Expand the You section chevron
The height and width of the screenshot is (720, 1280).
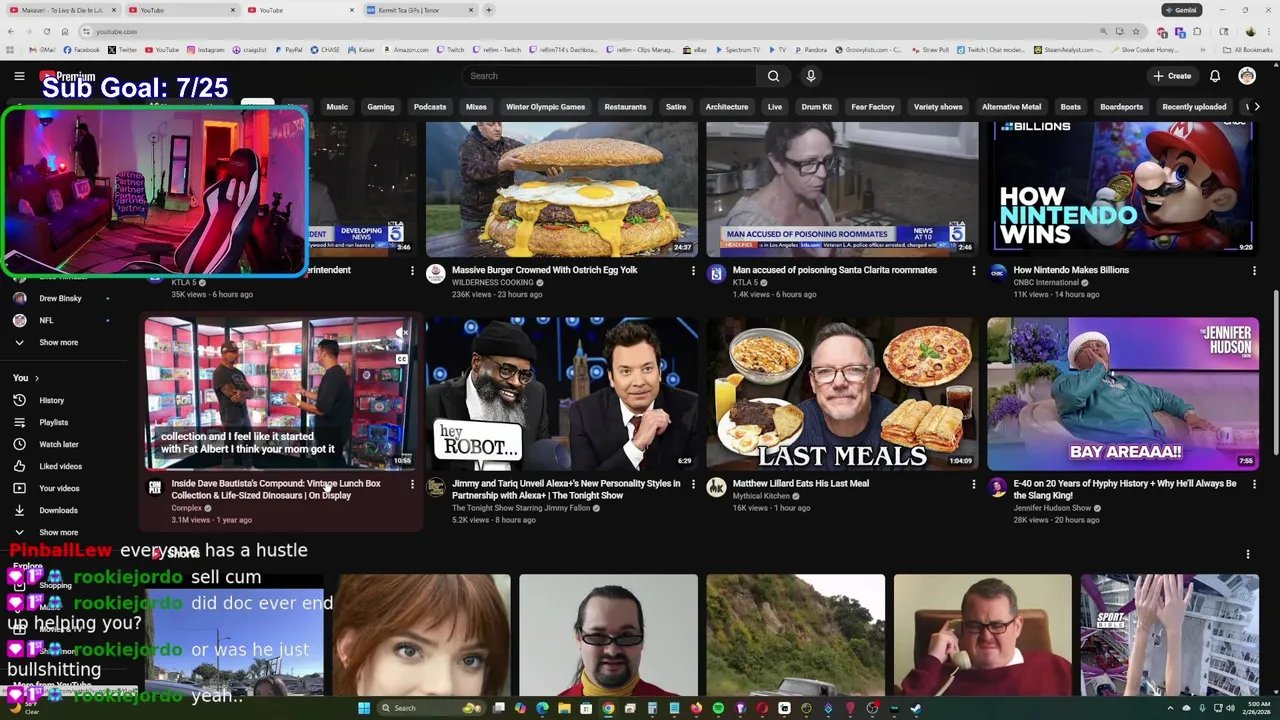pyautogui.click(x=37, y=378)
